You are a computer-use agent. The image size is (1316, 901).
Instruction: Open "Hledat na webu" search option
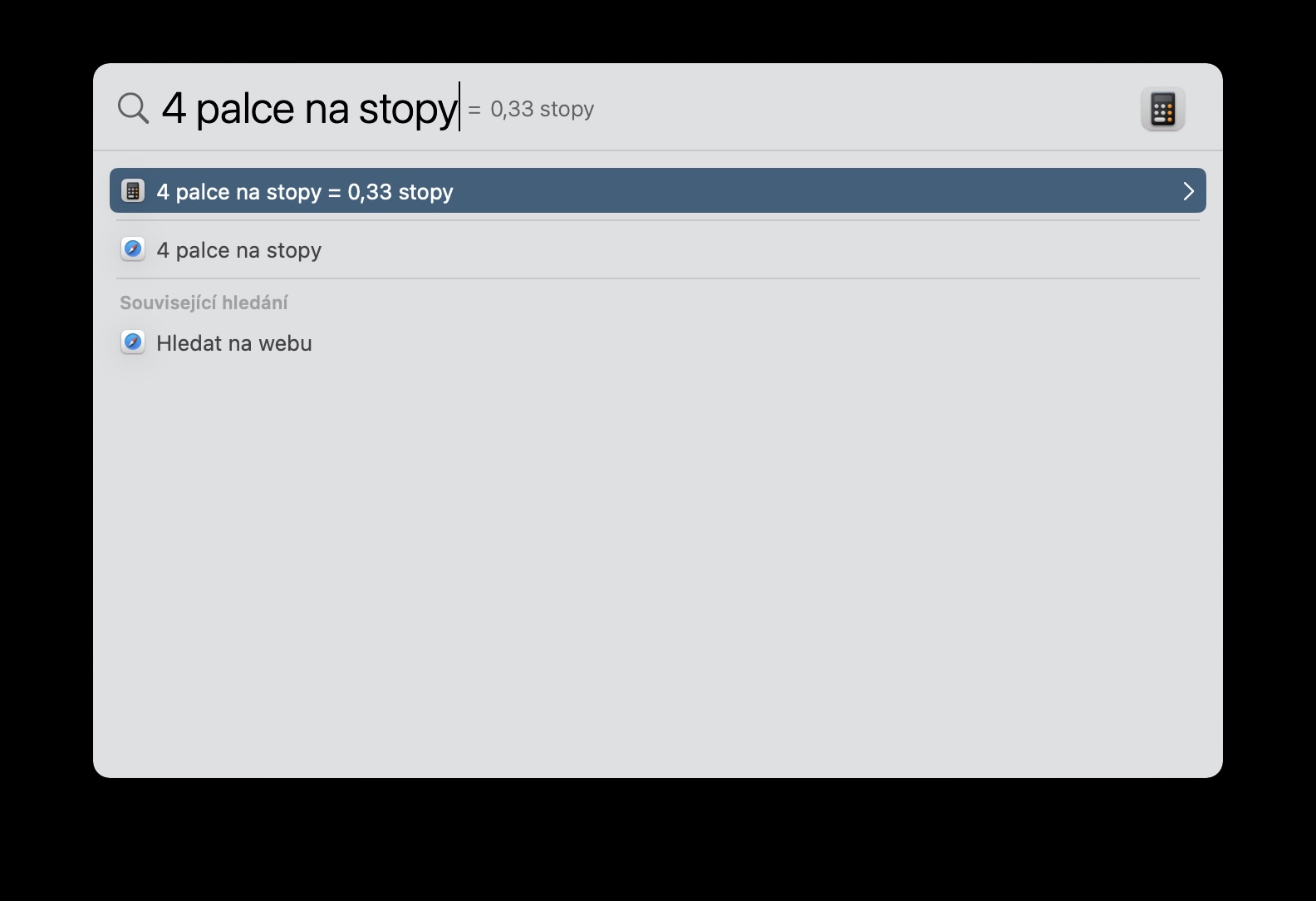[x=234, y=343]
